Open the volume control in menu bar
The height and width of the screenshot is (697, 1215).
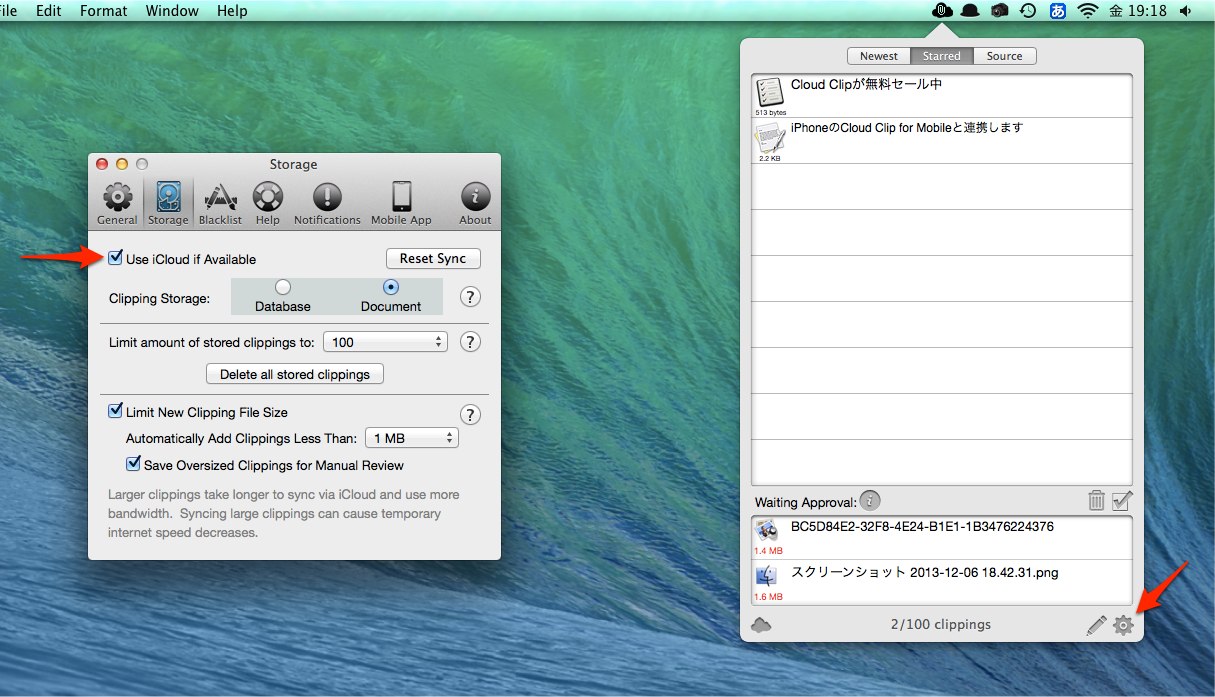click(1185, 11)
